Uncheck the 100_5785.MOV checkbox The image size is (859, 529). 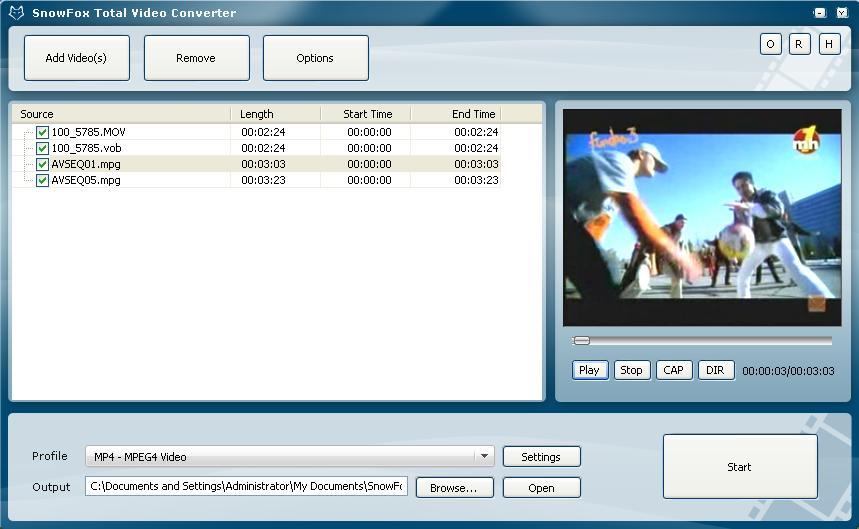pos(42,132)
